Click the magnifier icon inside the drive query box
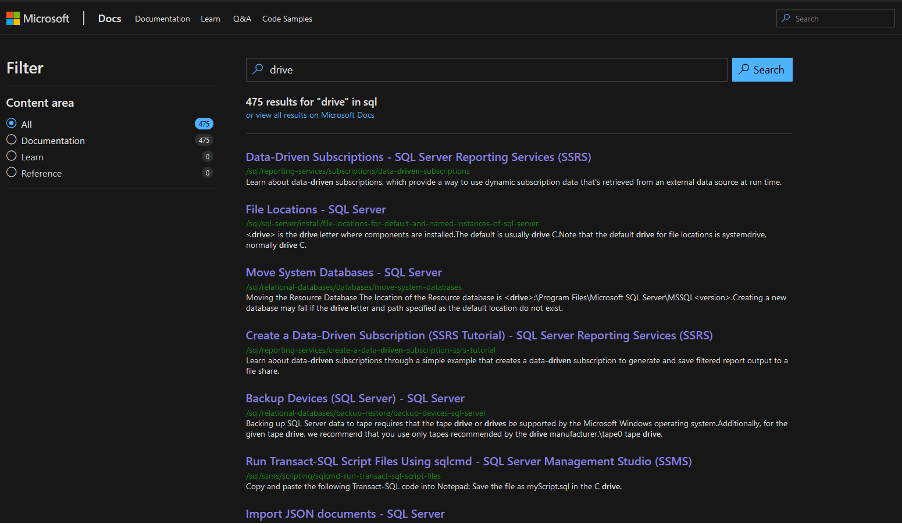This screenshot has width=902, height=524. click(x=258, y=70)
